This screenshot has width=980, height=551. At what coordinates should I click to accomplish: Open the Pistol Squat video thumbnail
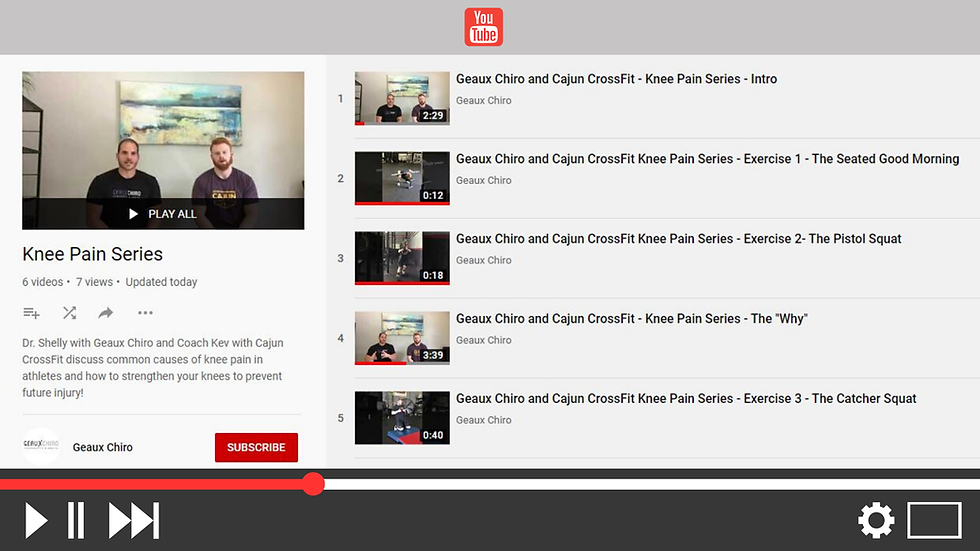click(x=402, y=258)
